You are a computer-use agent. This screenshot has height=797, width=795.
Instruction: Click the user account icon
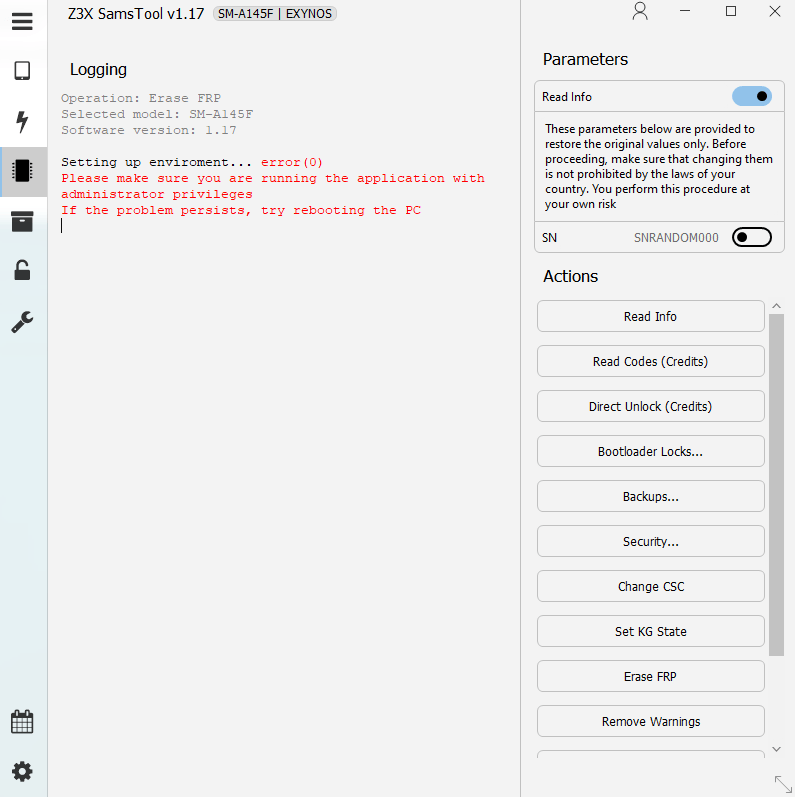(x=640, y=12)
